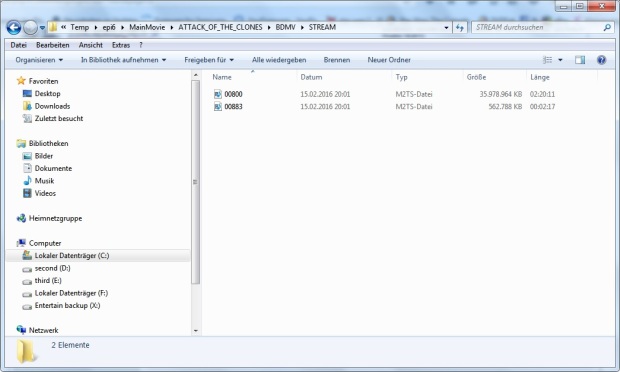The width and height of the screenshot is (620, 372).
Task: Open Musik library
Action: click(x=44, y=181)
